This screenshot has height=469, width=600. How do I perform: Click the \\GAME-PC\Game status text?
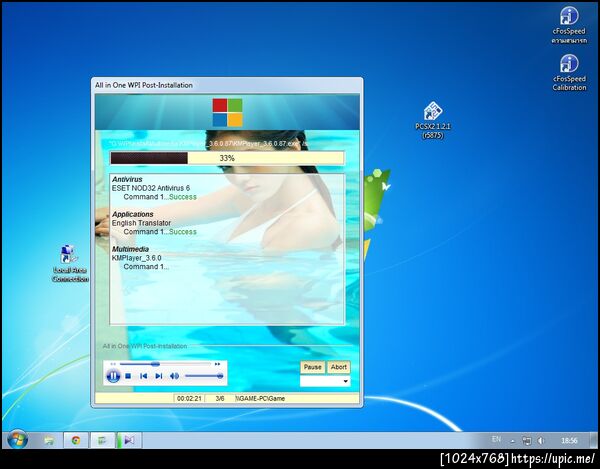pyautogui.click(x=261, y=398)
